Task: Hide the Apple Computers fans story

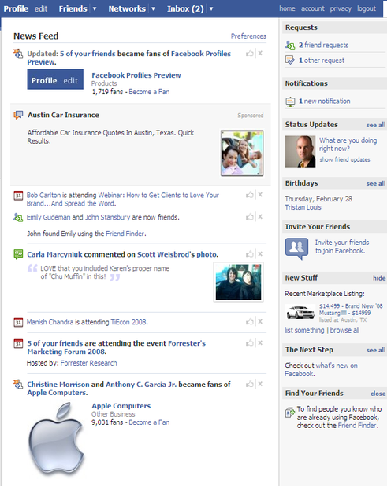Action: coord(261,384)
